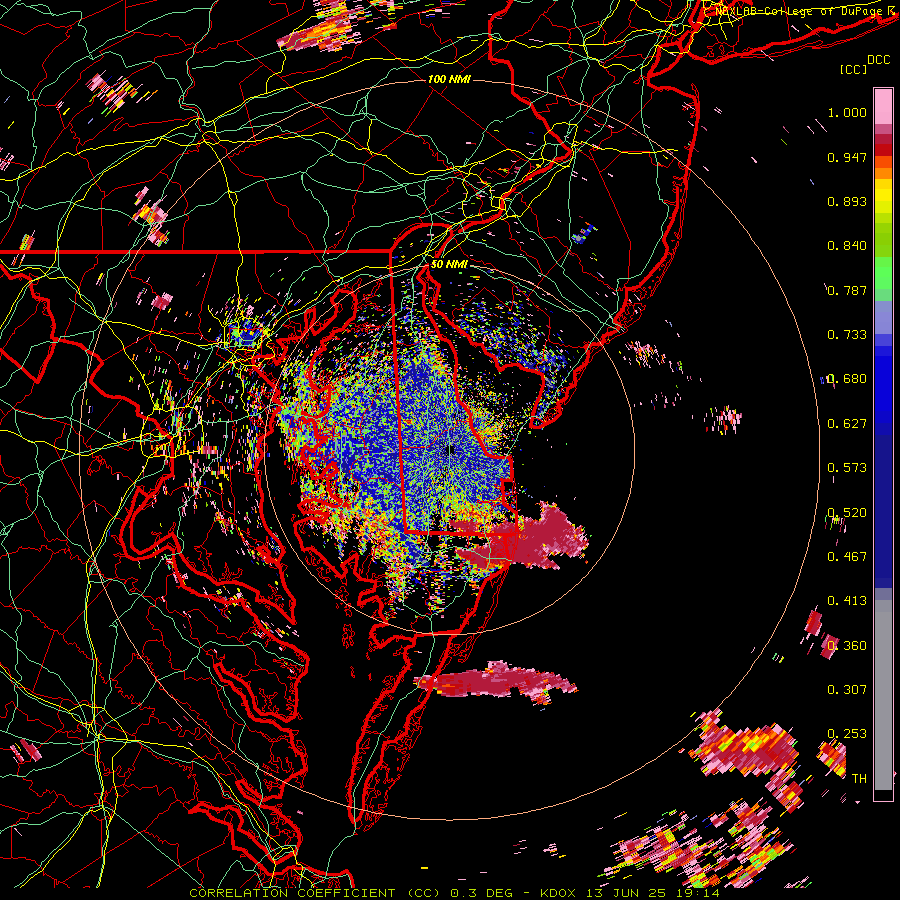Click the 0.573 legend value

(847, 468)
